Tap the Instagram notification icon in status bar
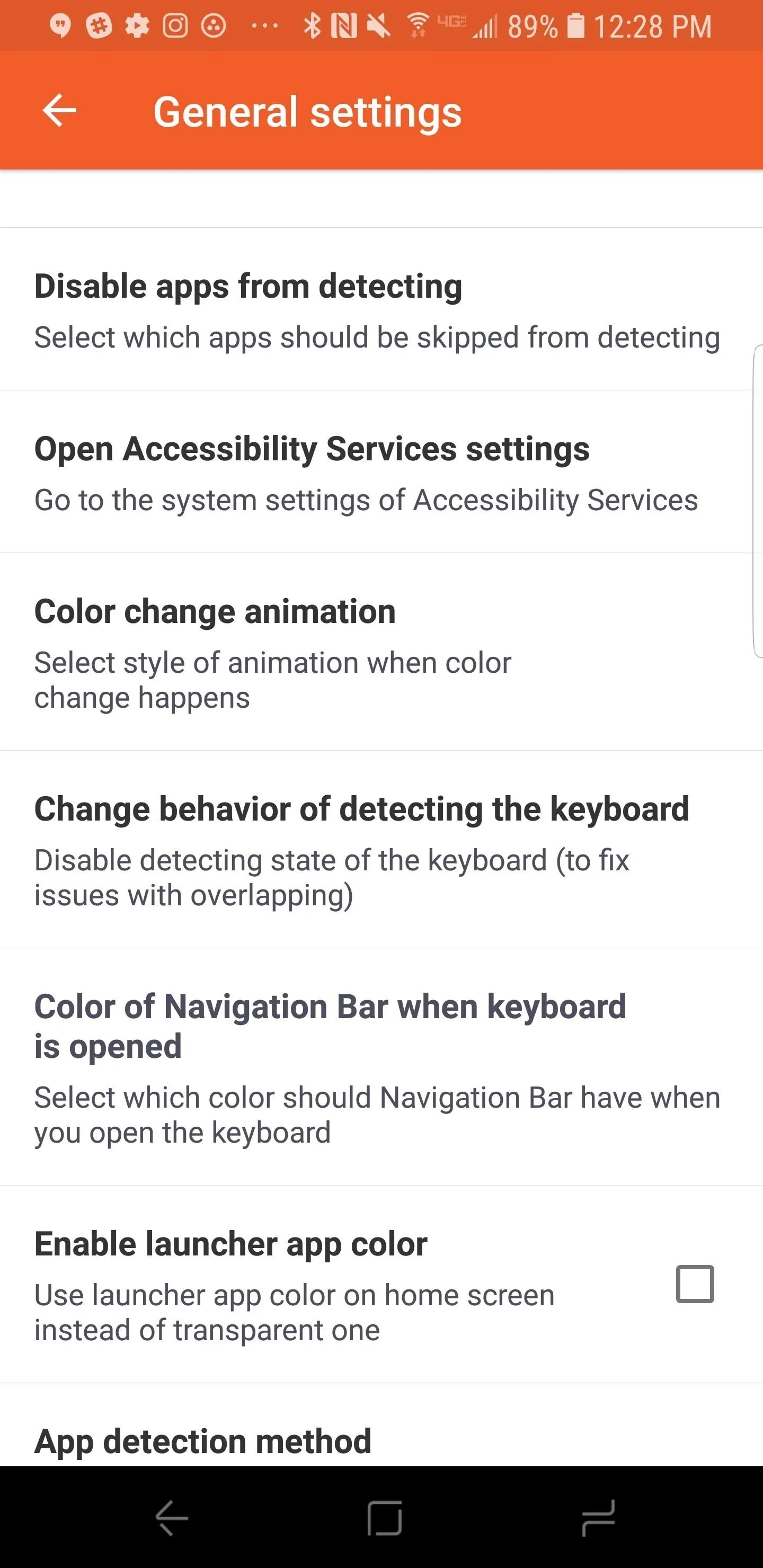Viewport: 763px width, 1568px height. (x=175, y=25)
